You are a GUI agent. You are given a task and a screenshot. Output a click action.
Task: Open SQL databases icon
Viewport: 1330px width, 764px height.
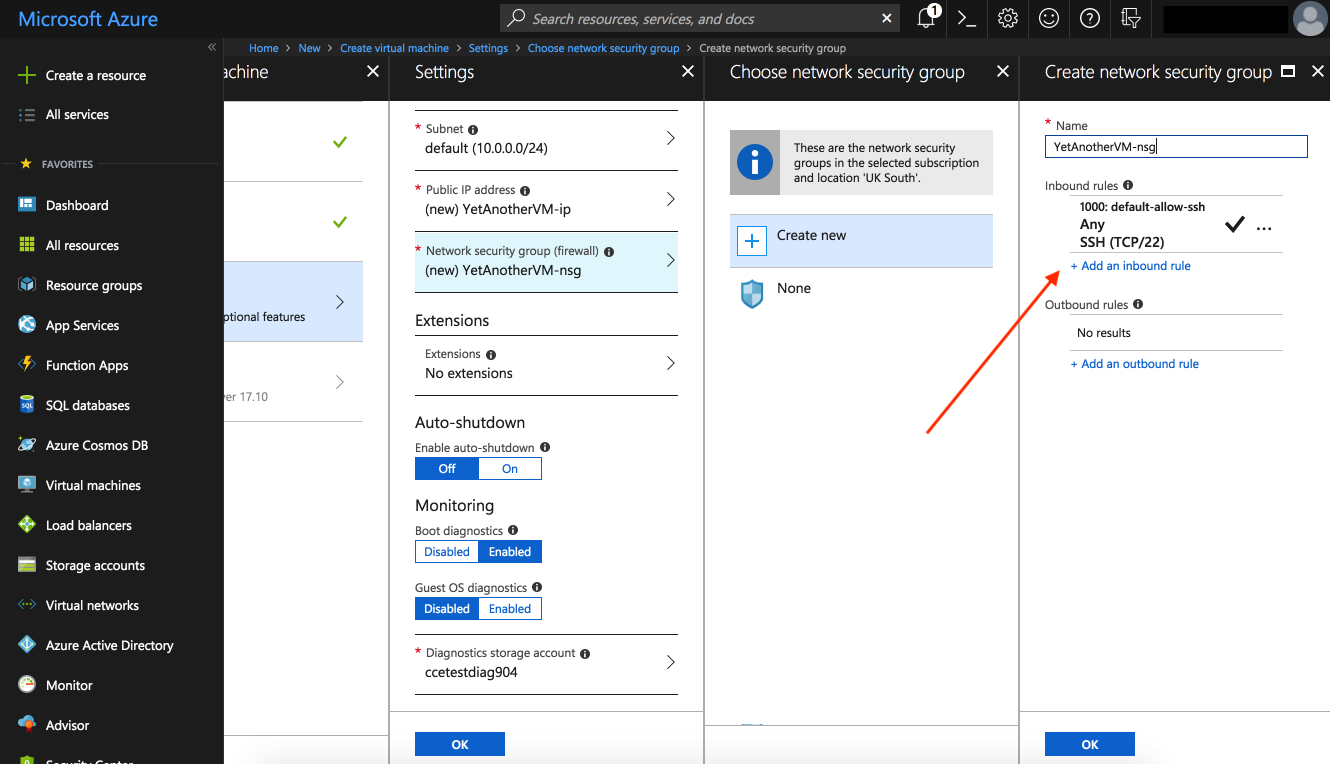point(27,405)
